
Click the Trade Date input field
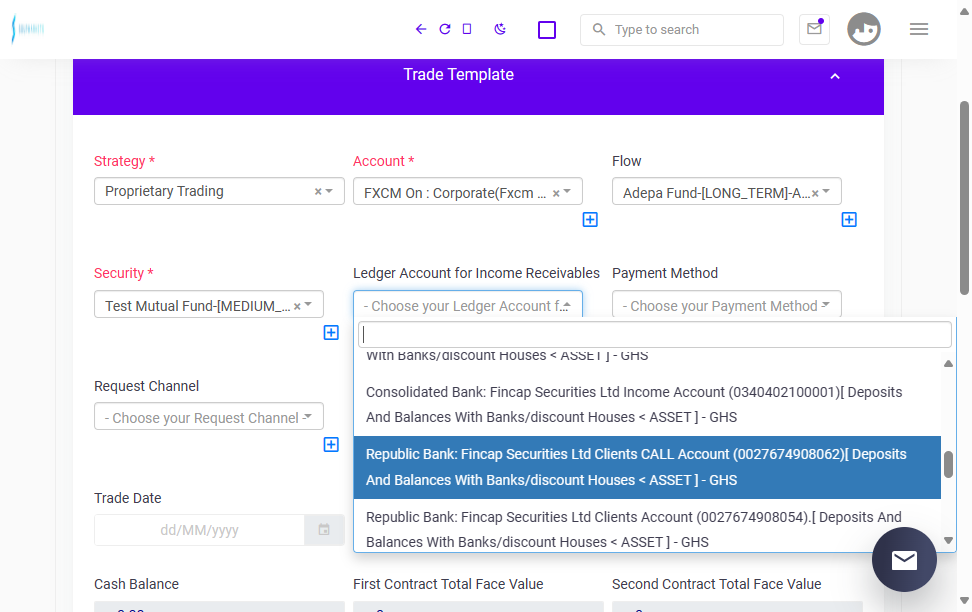coord(199,530)
